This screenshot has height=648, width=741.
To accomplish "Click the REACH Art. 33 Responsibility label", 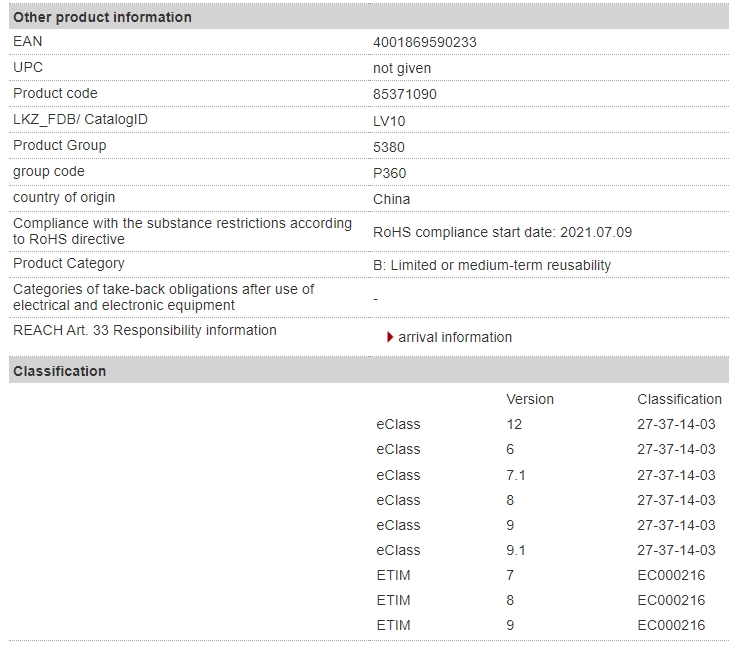I will pyautogui.click(x=144, y=330).
